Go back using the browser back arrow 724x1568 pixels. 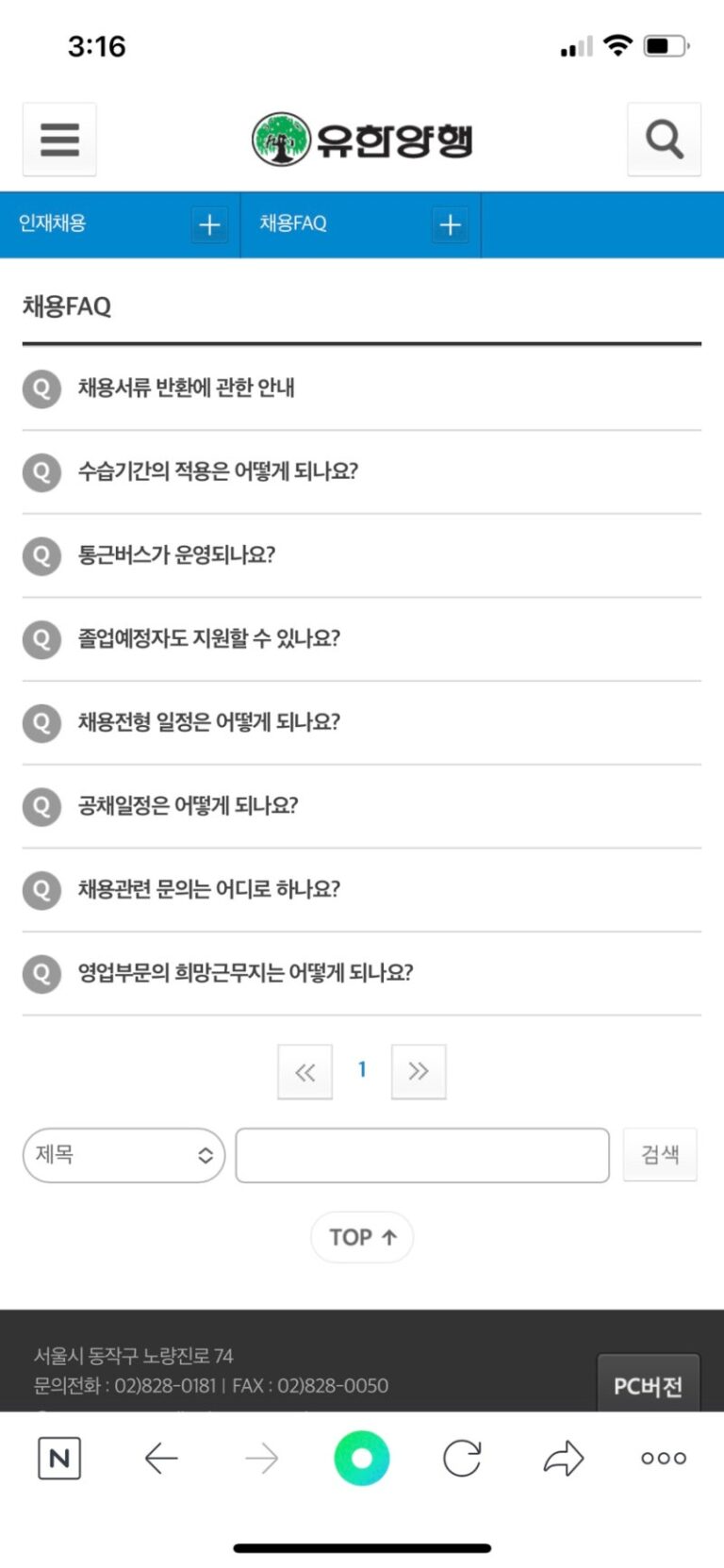161,1458
